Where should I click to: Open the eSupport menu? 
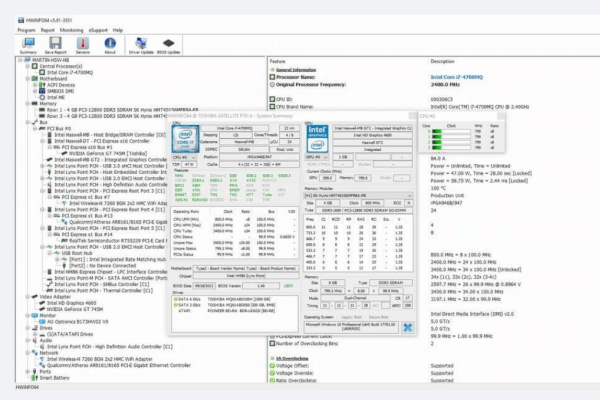click(x=98, y=30)
